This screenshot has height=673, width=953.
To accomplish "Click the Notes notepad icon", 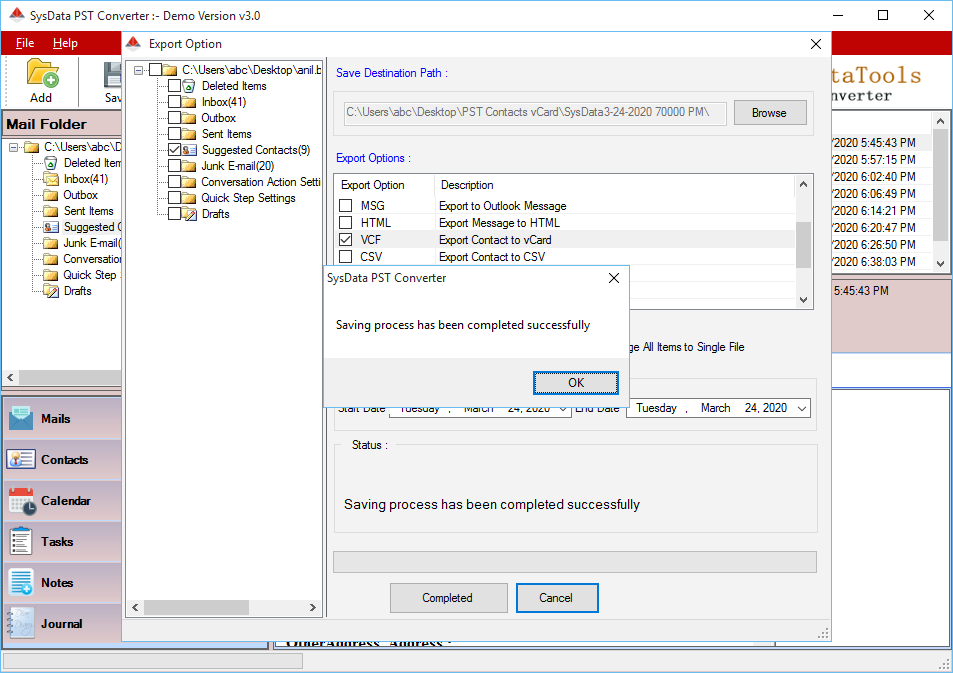I will [x=21, y=582].
